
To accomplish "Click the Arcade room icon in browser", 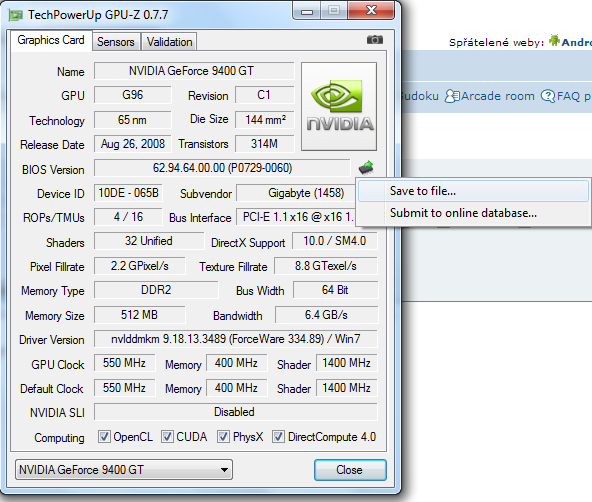I will tap(452, 96).
